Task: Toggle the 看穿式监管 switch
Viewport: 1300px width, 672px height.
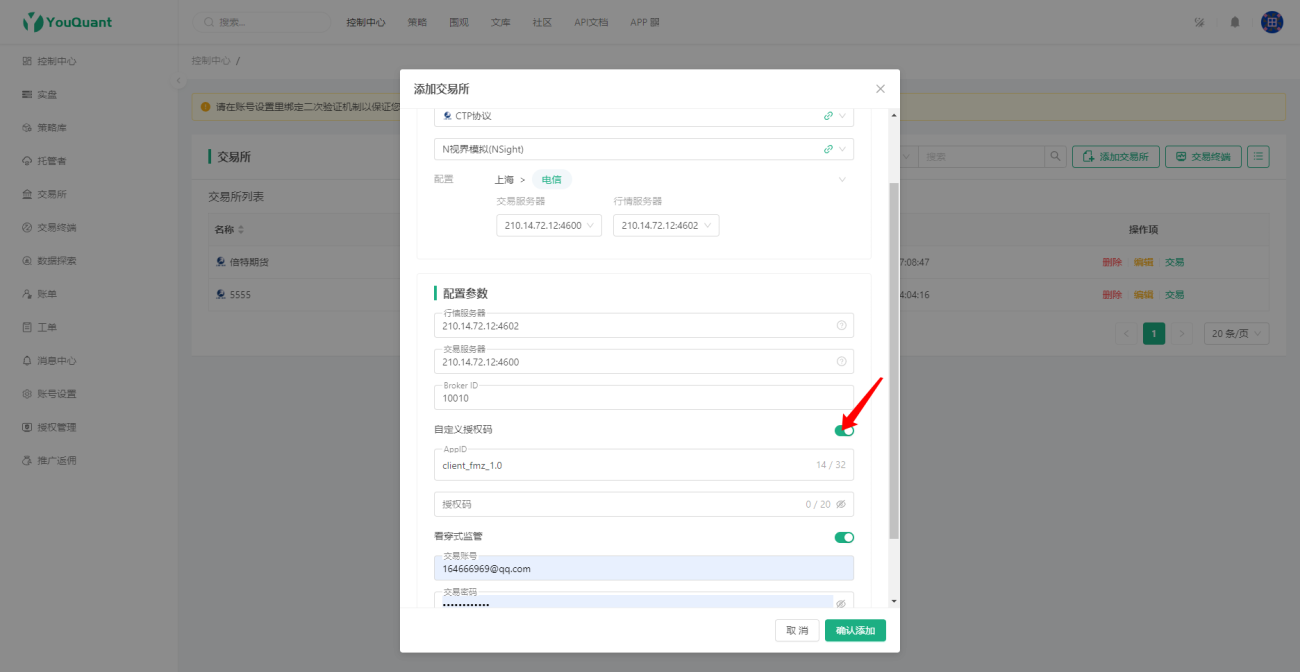Action: pyautogui.click(x=844, y=537)
